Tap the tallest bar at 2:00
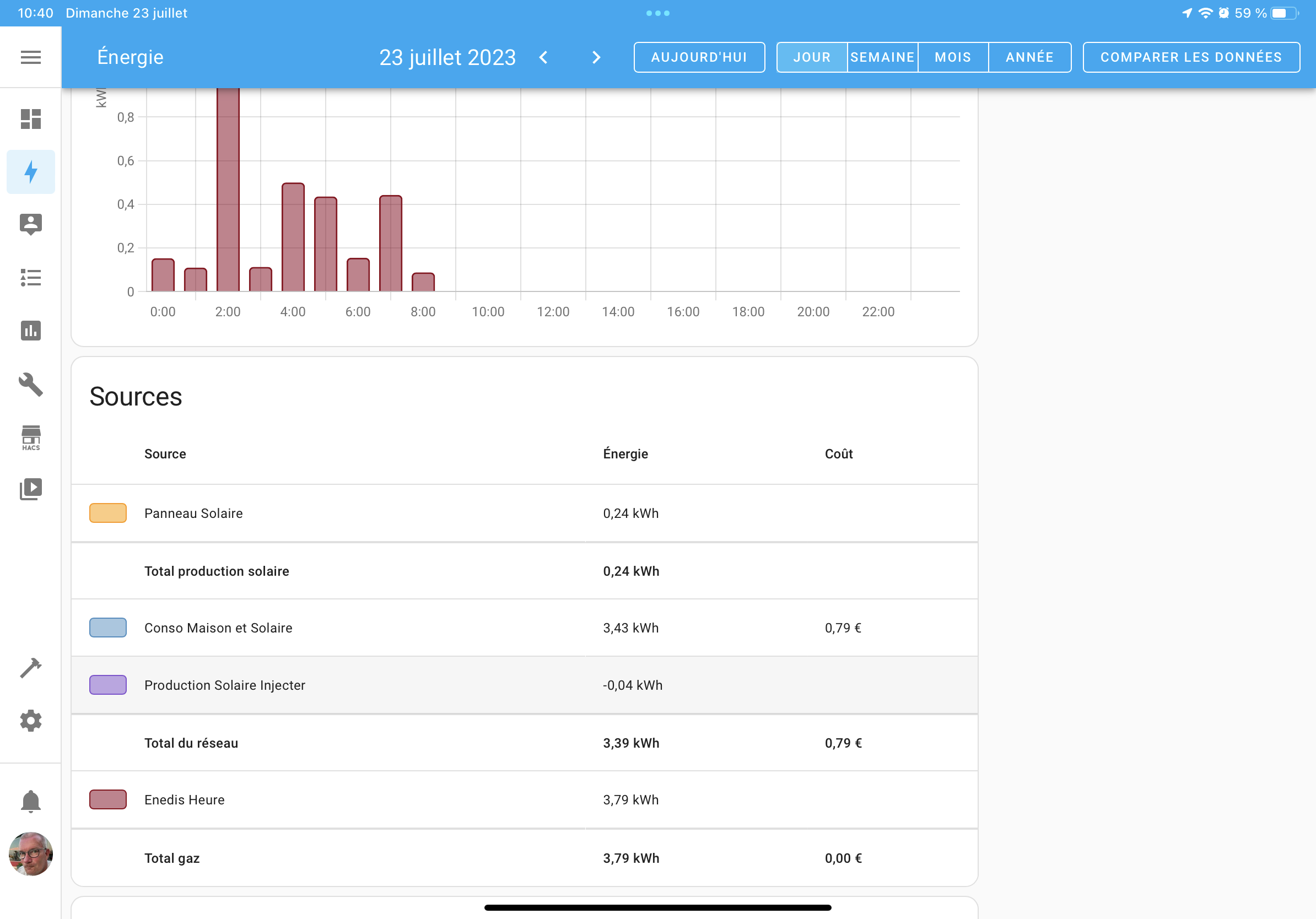 point(228,190)
